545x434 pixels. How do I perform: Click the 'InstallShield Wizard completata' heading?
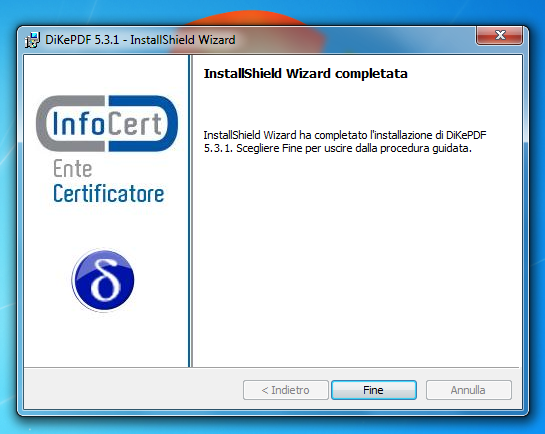305,74
